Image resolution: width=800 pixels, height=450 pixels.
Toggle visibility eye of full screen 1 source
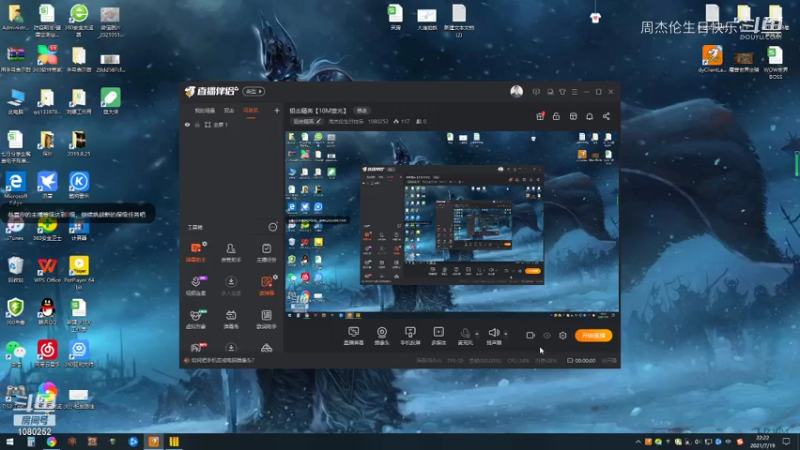click(x=187, y=124)
